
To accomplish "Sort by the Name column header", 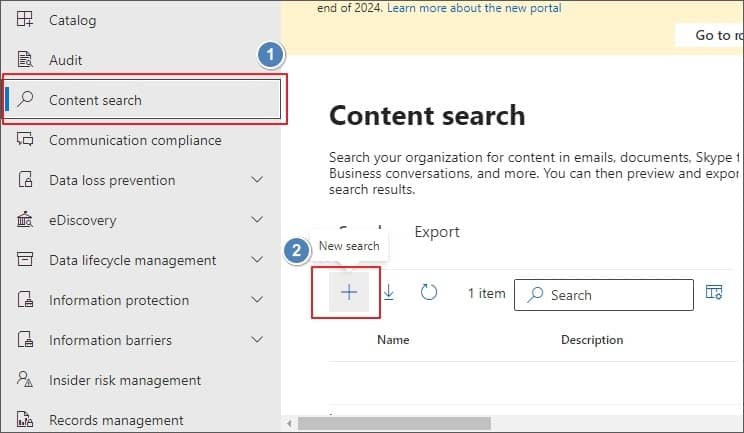I will tap(393, 340).
